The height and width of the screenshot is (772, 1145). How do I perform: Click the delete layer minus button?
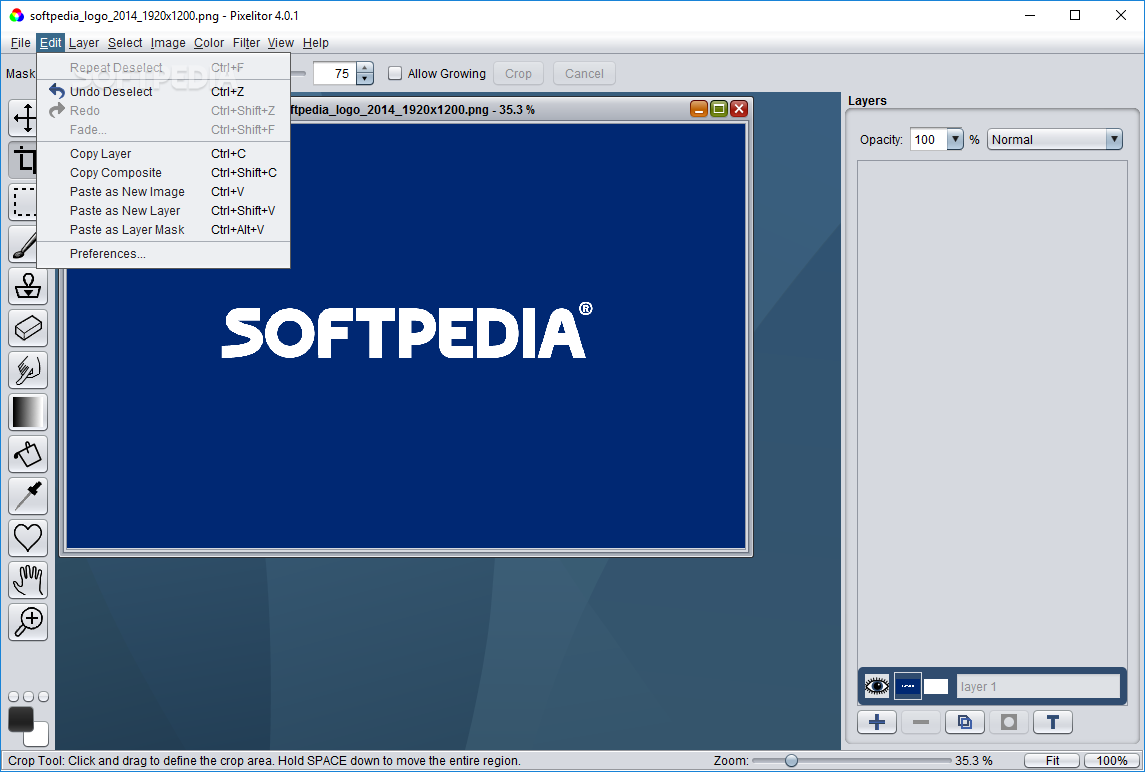click(x=921, y=722)
